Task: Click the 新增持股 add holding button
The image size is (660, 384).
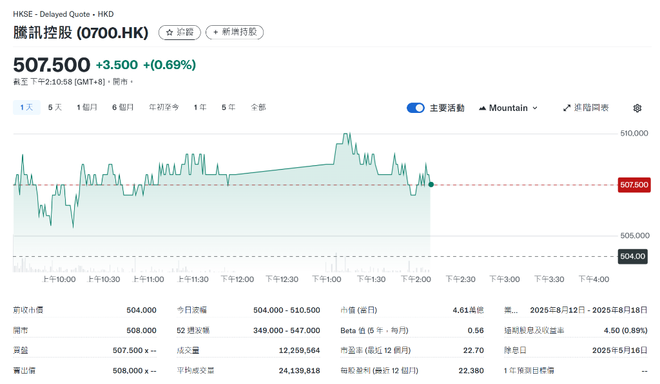Action: click(234, 32)
